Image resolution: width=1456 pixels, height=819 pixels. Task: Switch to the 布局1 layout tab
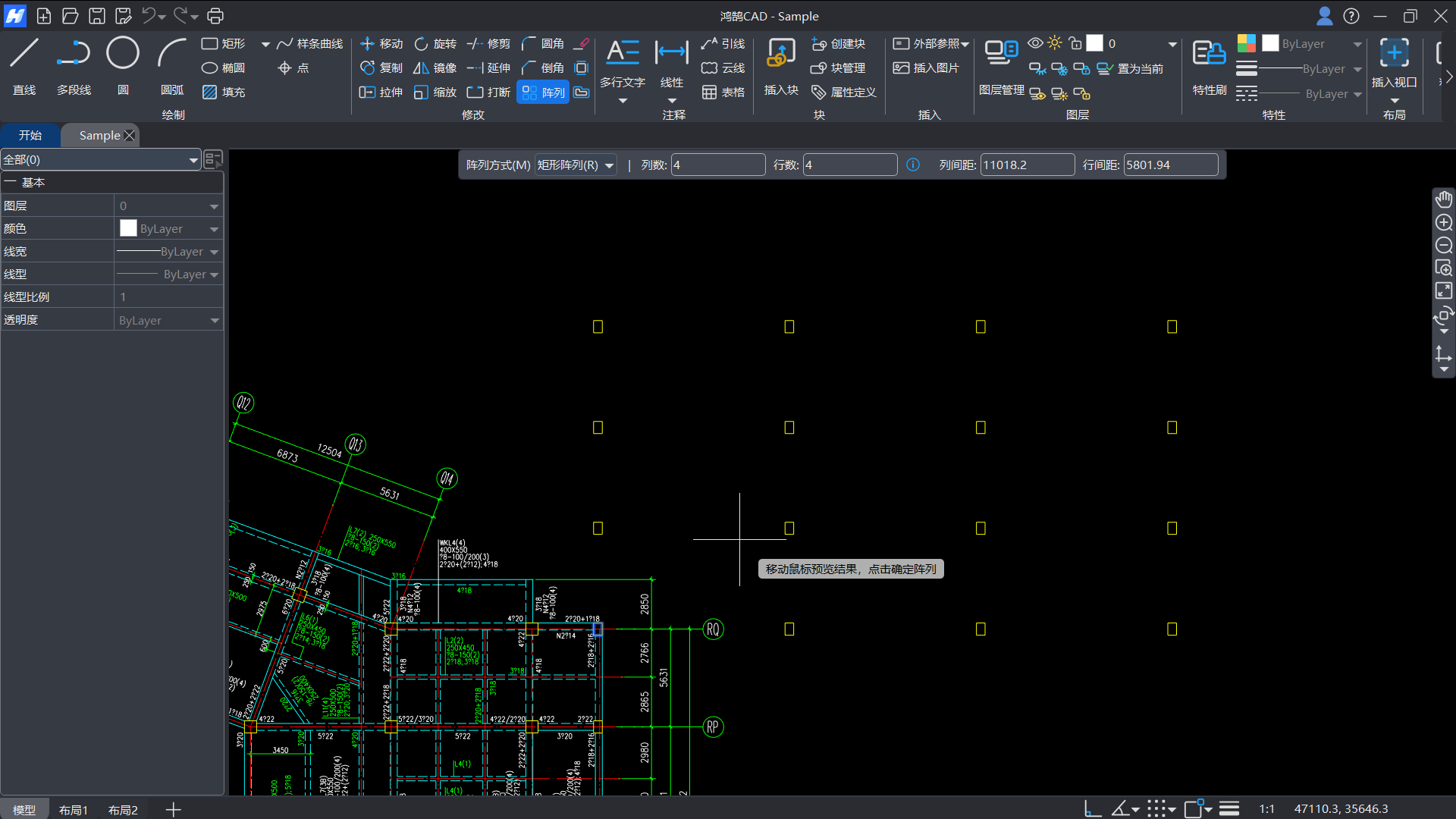pyautogui.click(x=74, y=810)
